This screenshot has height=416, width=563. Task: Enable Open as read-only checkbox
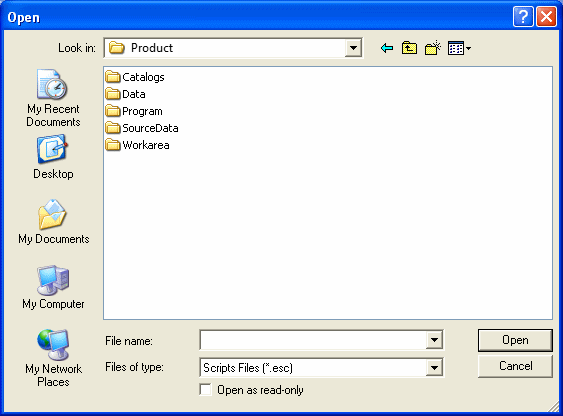pyautogui.click(x=205, y=390)
